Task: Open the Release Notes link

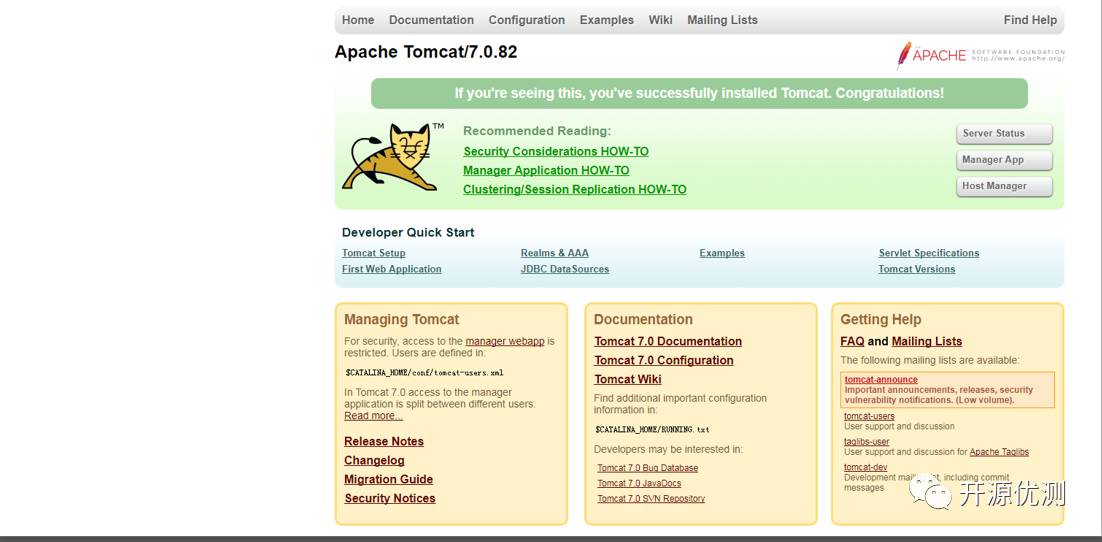Action: coord(384,441)
